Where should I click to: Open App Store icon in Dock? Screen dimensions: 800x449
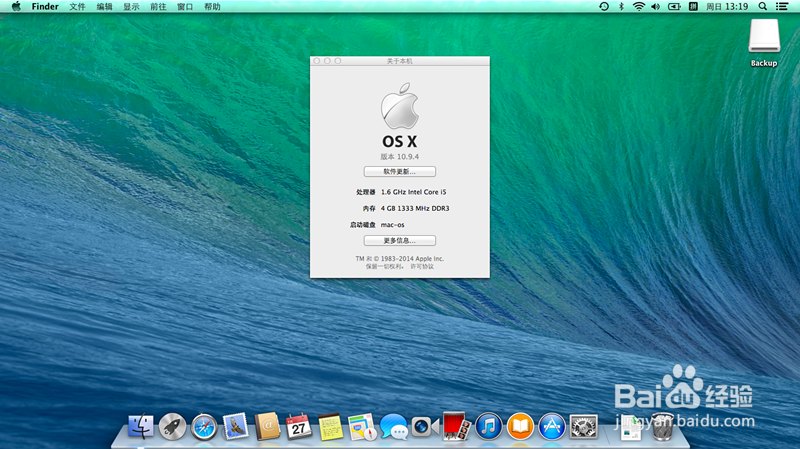click(552, 427)
